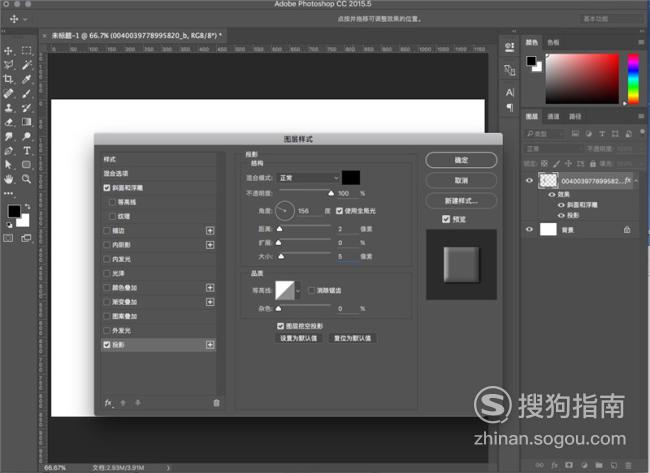Click the dialog fx icon at bottom-left
The image size is (650, 473).
108,403
